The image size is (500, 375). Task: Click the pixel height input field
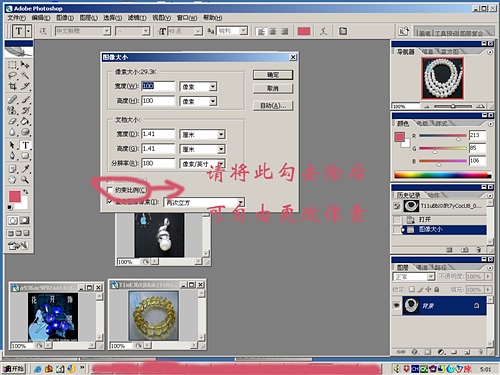(158, 101)
